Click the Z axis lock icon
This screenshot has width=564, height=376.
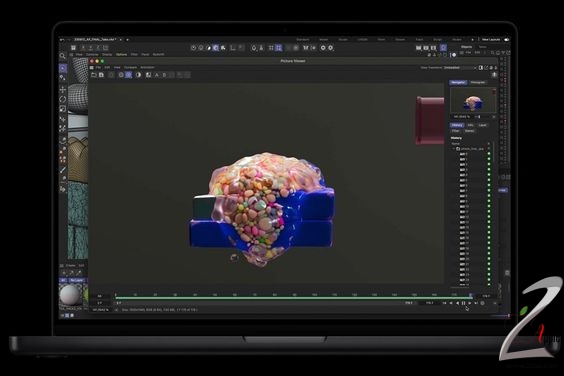(98, 47)
